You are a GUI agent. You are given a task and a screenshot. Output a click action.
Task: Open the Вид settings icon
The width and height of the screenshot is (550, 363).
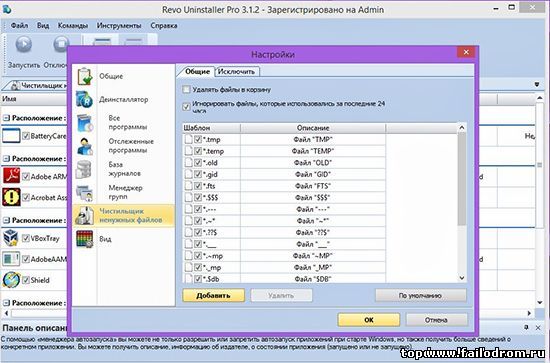[x=85, y=239]
